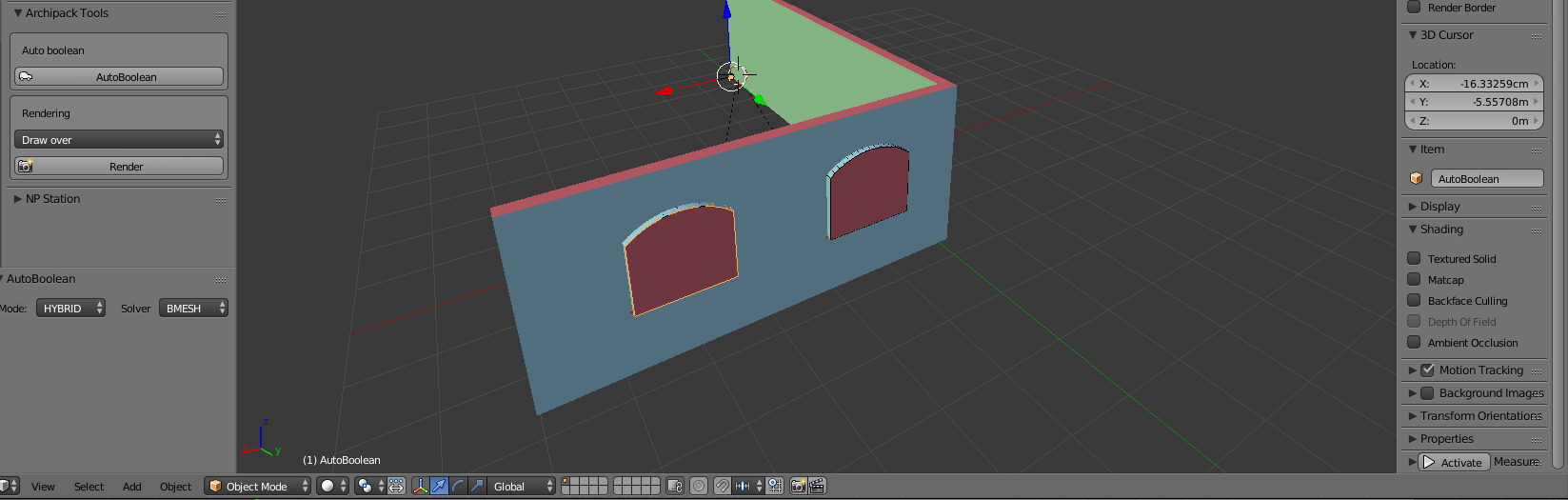
Task: Click the orange cube icon beside item name
Action: coord(1416,178)
